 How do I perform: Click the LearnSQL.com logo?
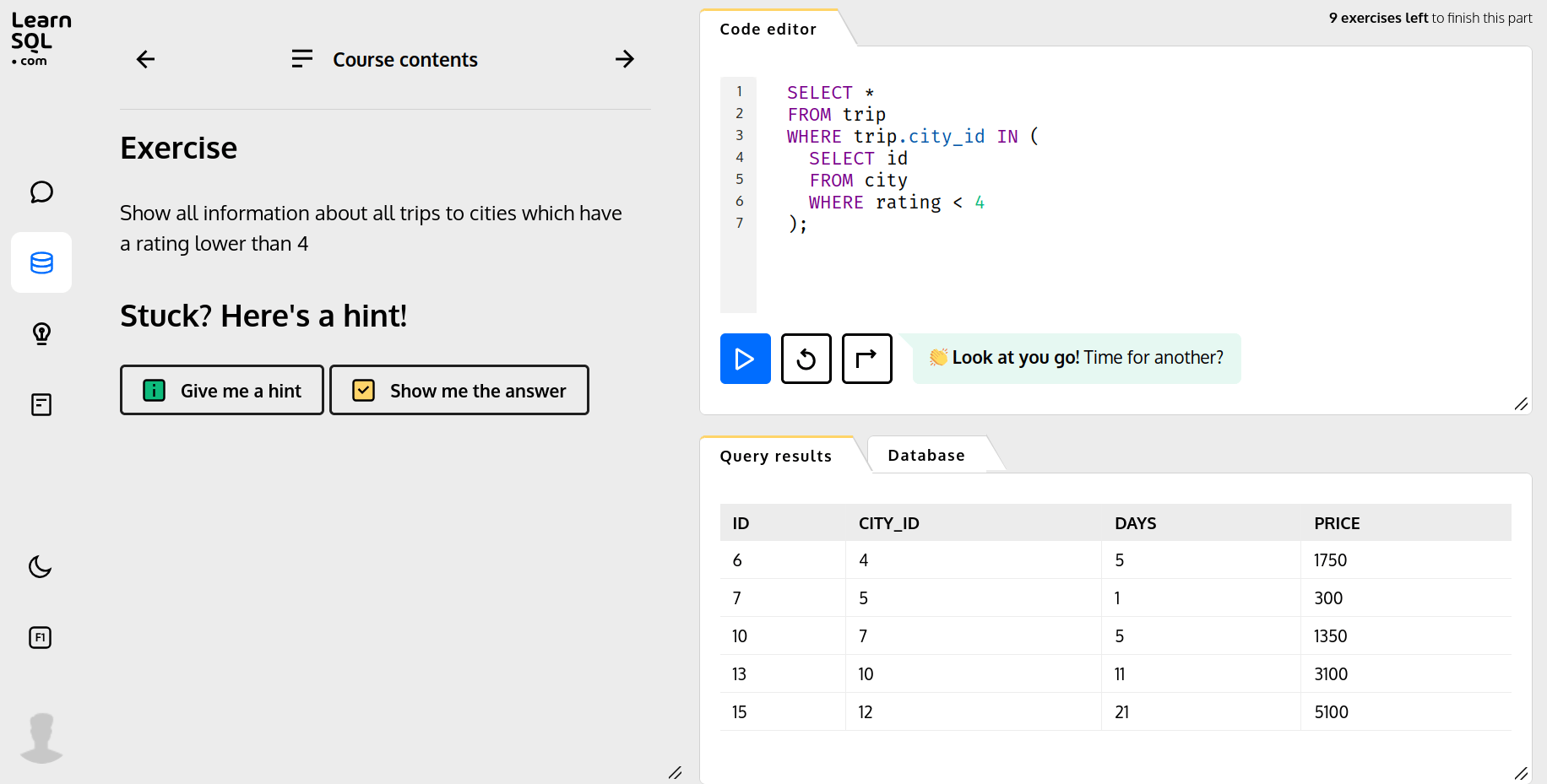[x=41, y=39]
